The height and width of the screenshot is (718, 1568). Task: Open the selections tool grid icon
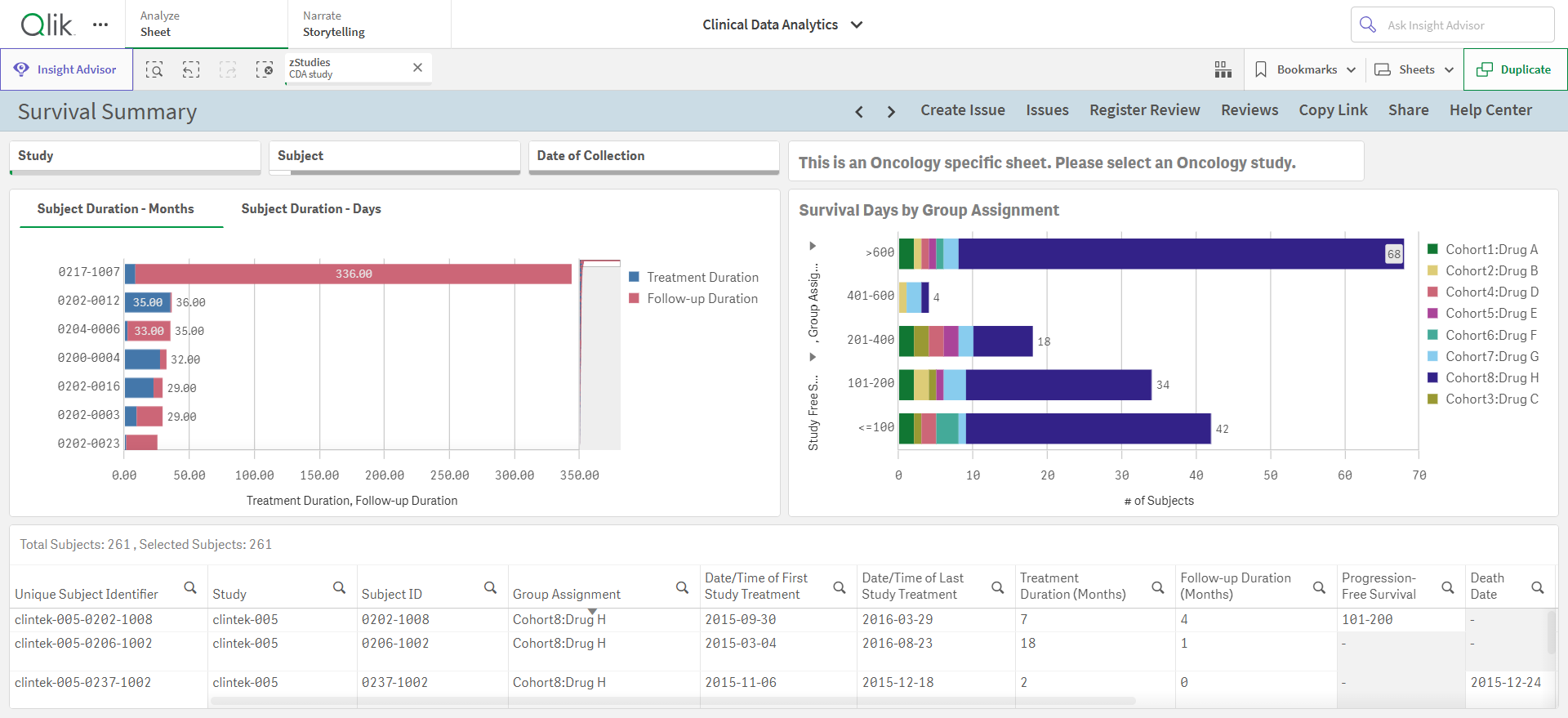click(1223, 69)
